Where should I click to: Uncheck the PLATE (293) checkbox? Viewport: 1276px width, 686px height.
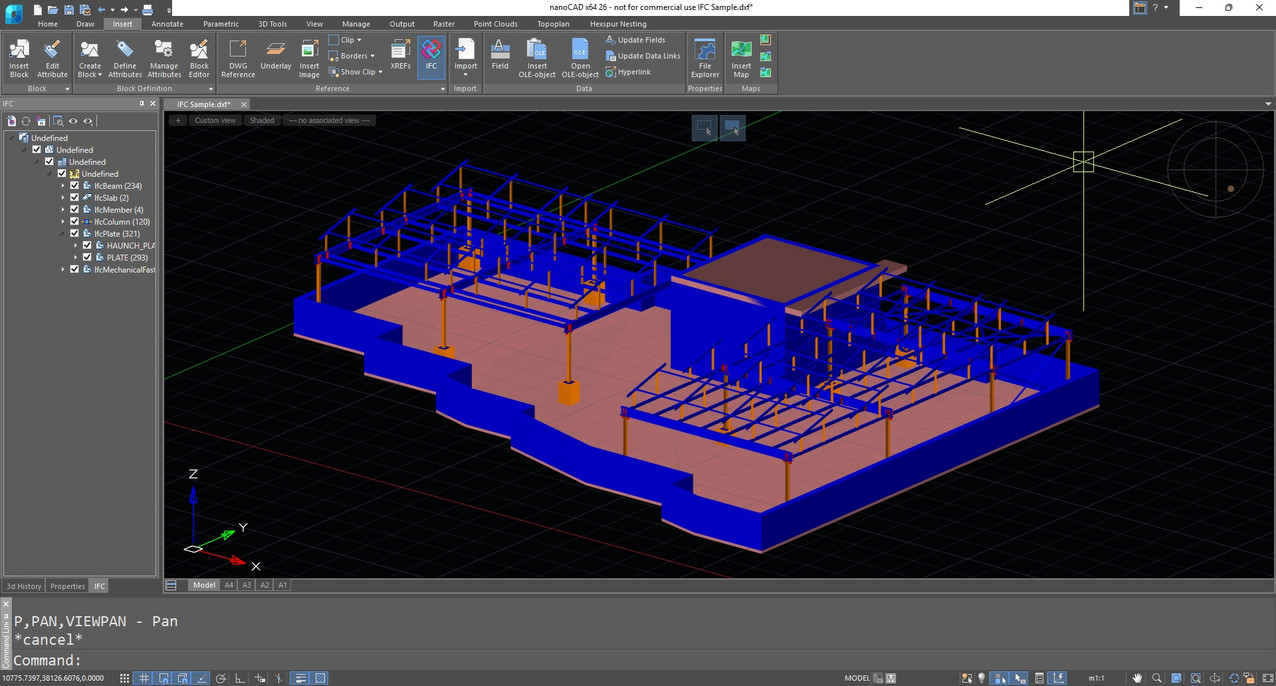point(87,258)
